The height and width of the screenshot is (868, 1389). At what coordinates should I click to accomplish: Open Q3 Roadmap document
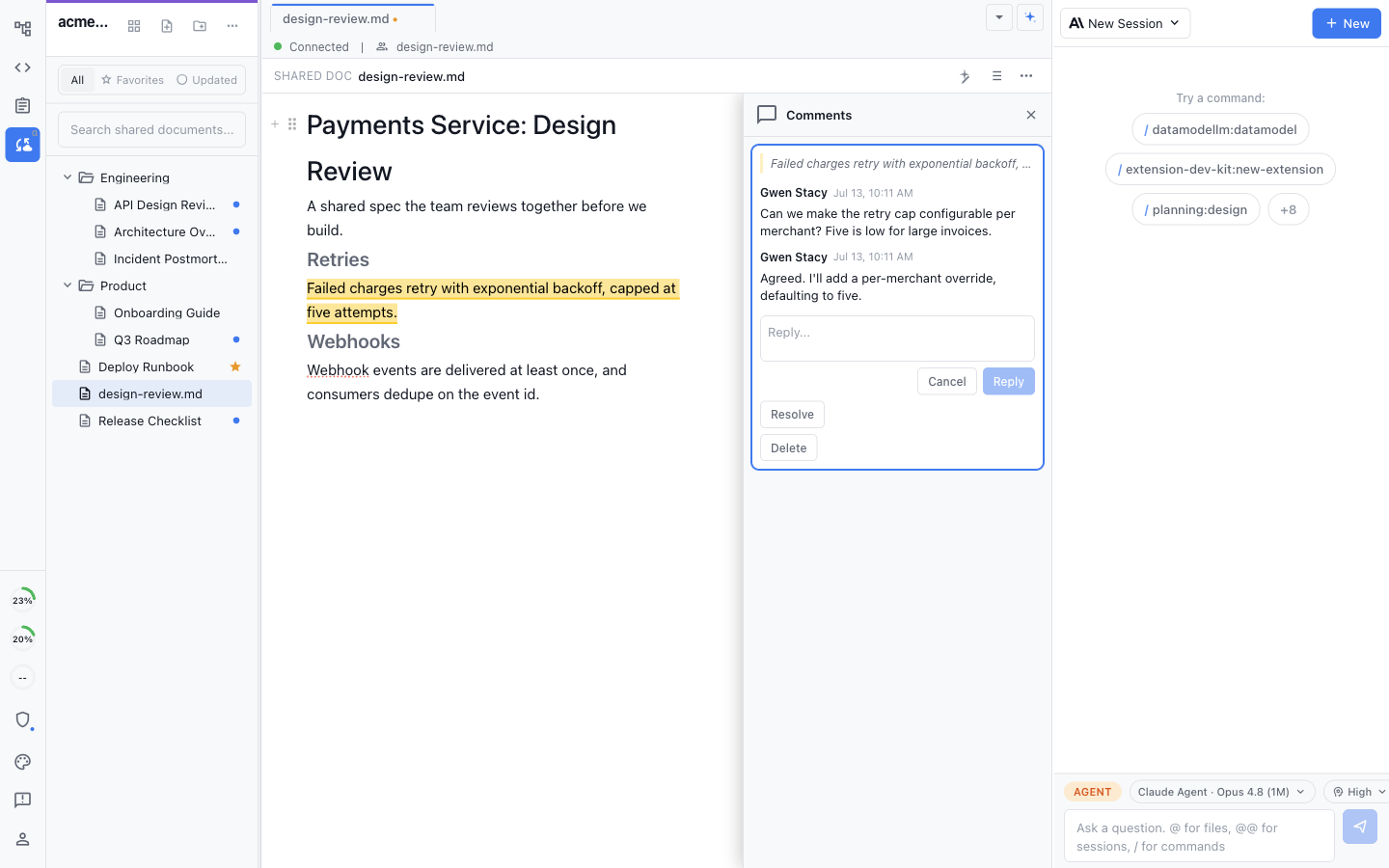[151, 339]
